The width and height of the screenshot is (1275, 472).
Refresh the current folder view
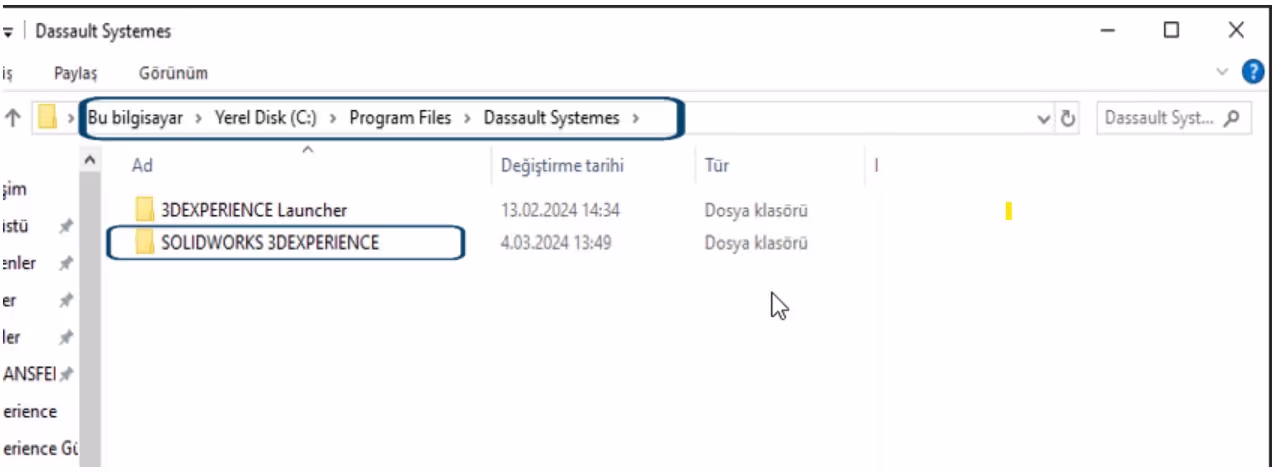1068,118
